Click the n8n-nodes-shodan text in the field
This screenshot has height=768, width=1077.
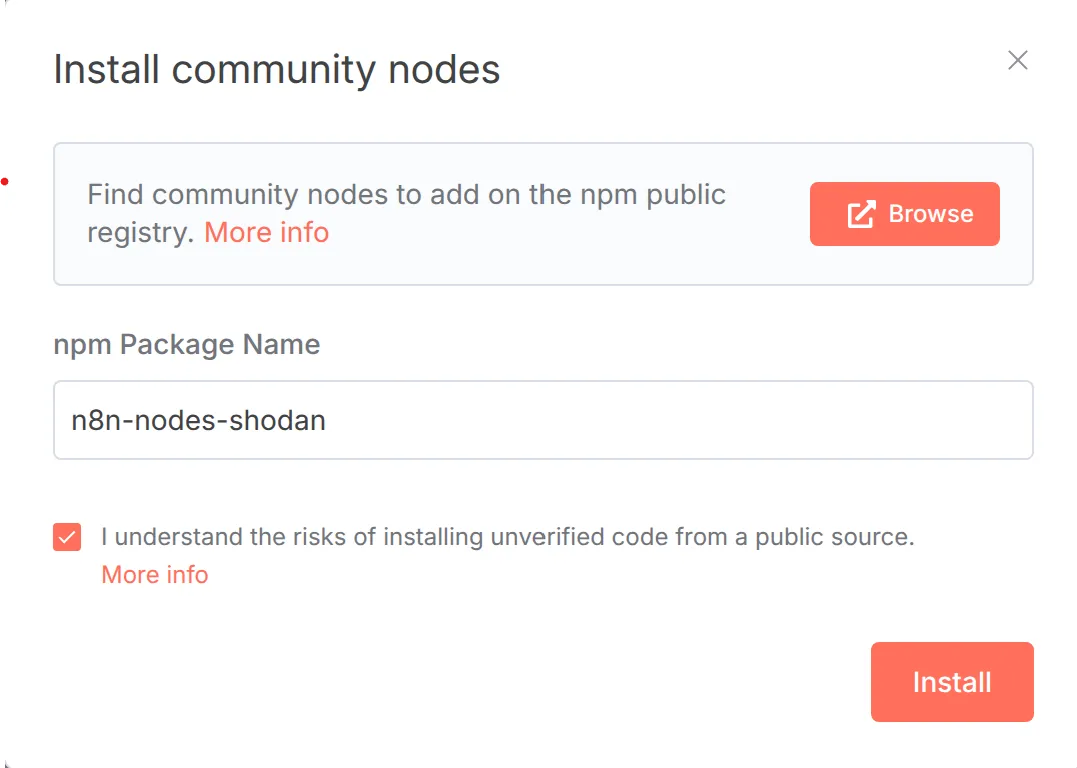pos(197,420)
